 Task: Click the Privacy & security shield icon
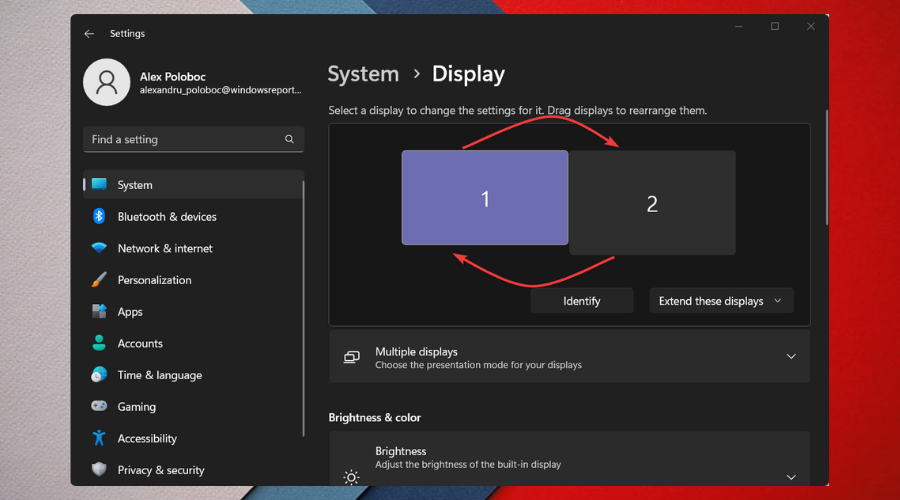click(x=99, y=469)
